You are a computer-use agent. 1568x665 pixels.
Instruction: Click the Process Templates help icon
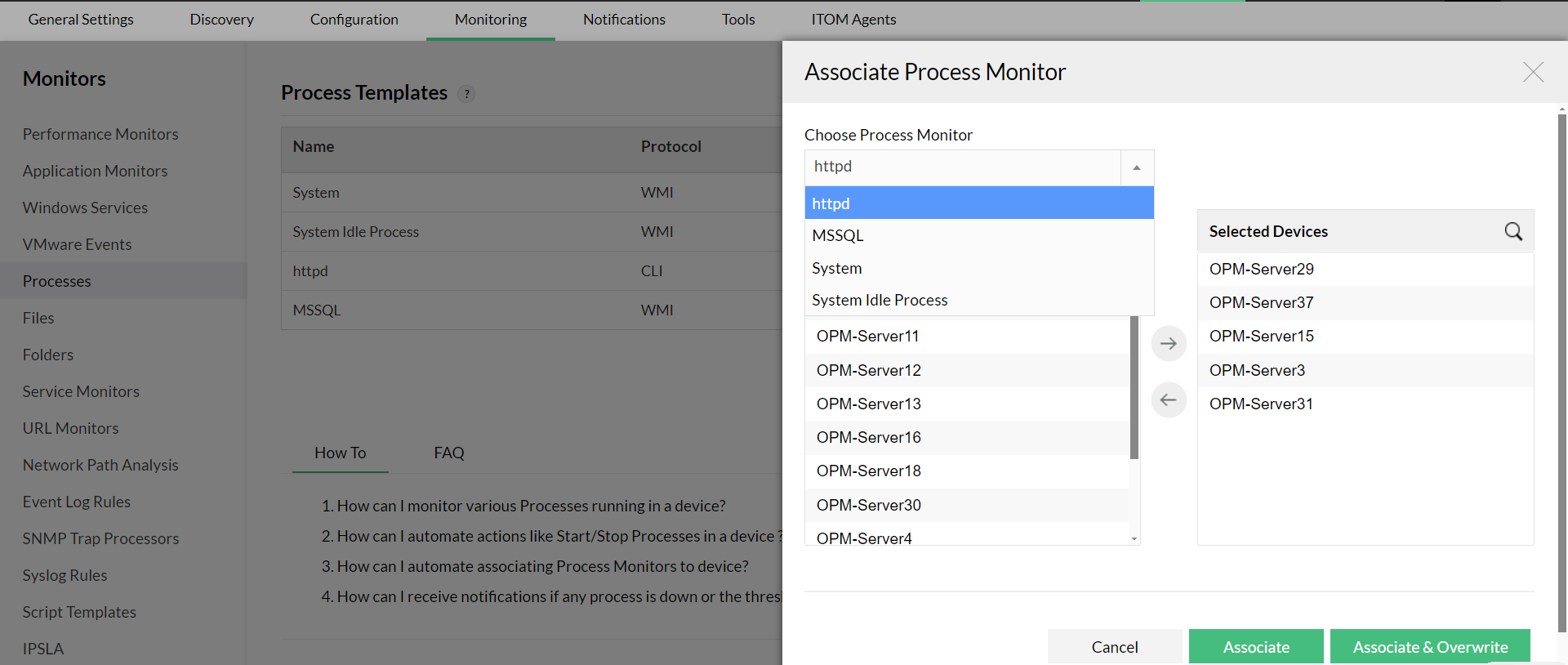pyautogui.click(x=467, y=94)
